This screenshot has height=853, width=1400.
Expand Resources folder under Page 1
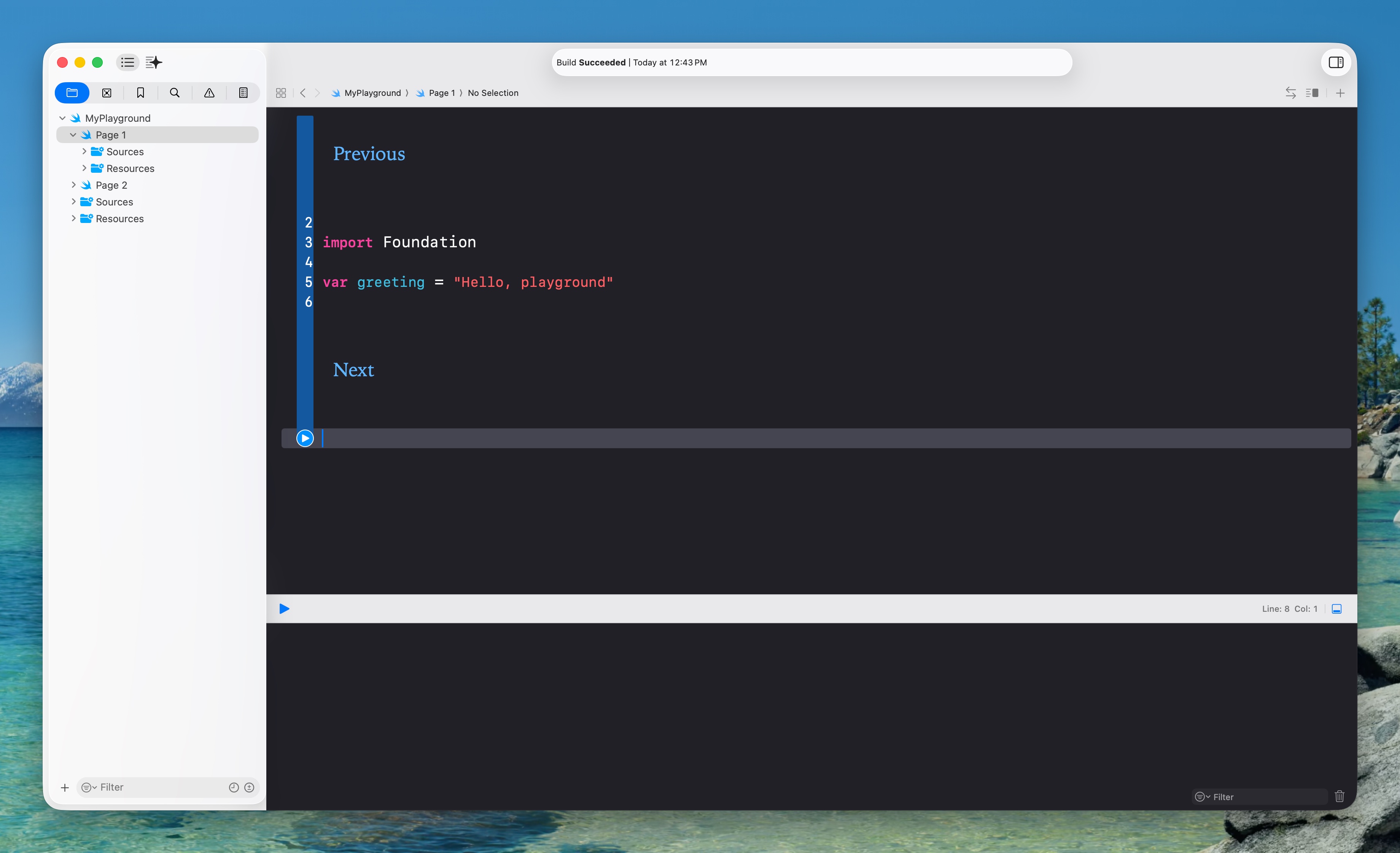click(84, 168)
